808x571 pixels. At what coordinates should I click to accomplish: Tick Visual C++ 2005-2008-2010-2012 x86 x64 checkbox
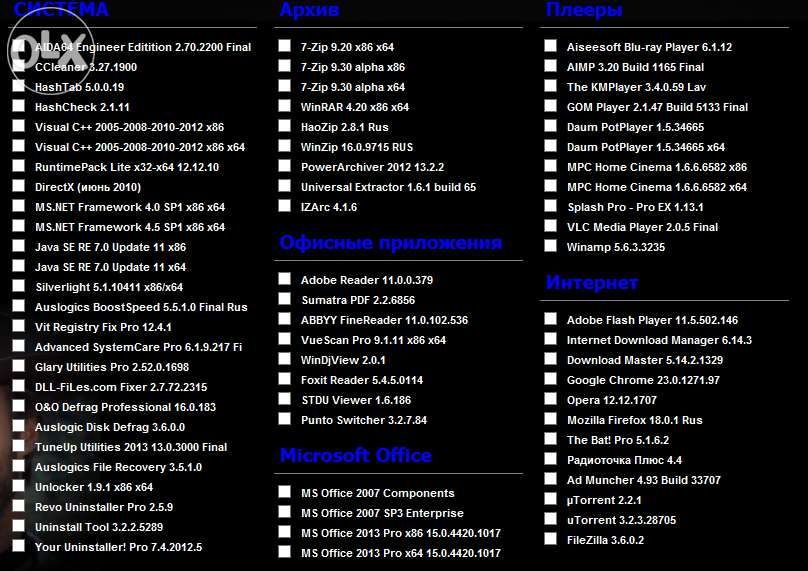[19, 146]
